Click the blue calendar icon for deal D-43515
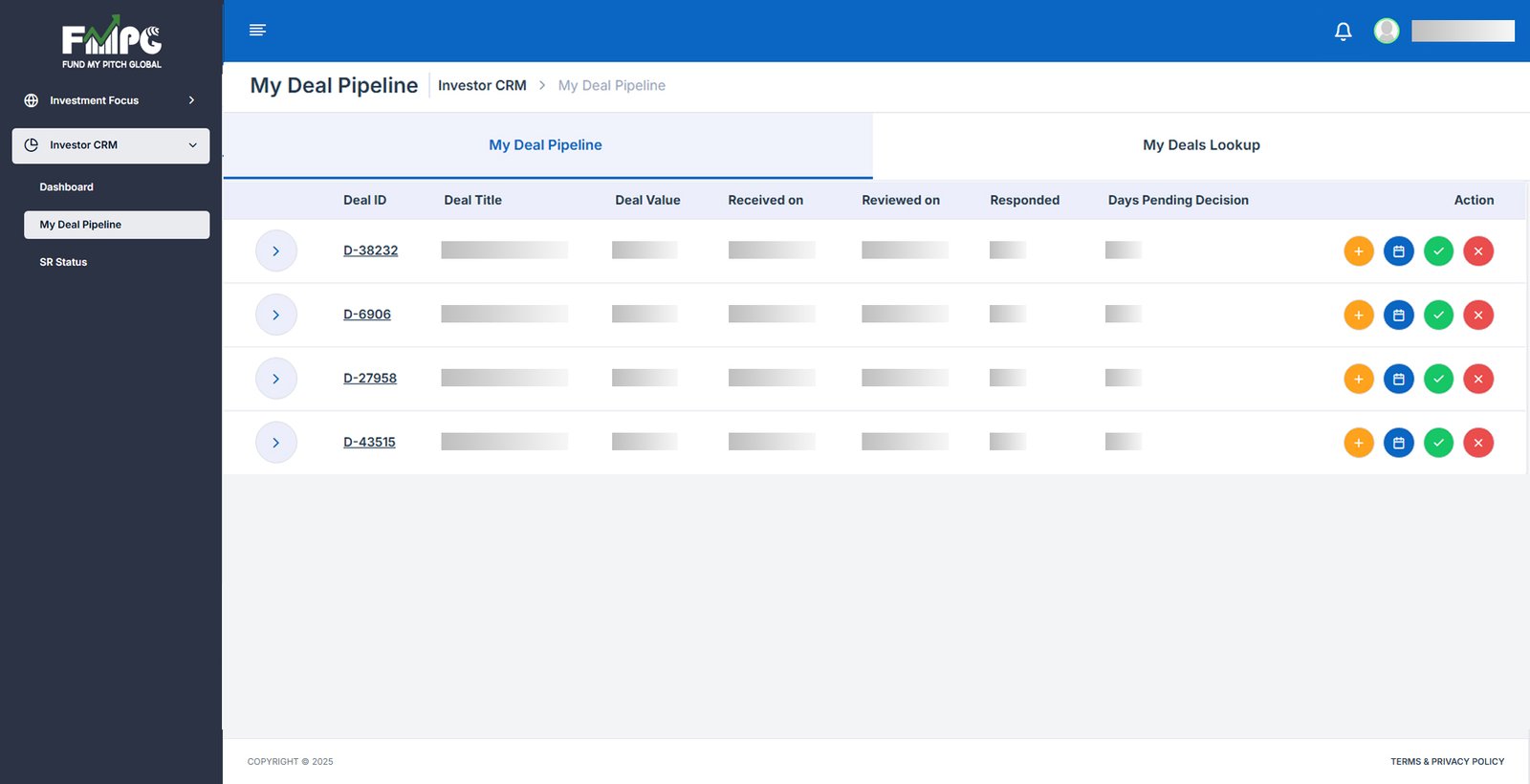The height and width of the screenshot is (784, 1530). pos(1398,443)
